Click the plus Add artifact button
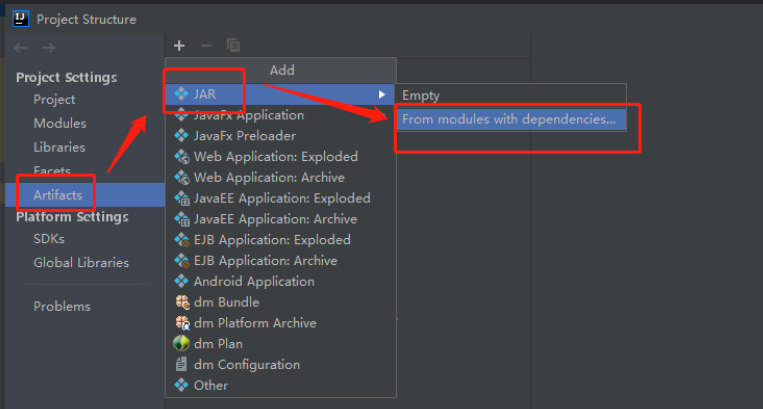The height and width of the screenshot is (409, 763). [179, 46]
